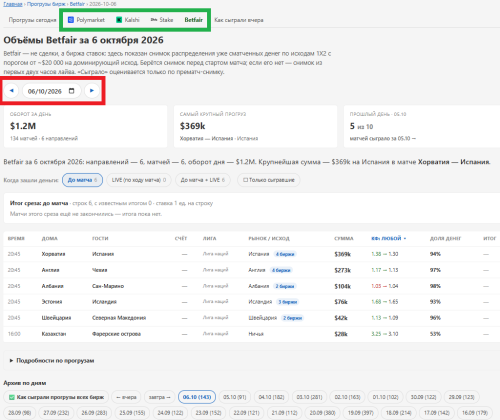Click the '3.25 → 3.10' odds value
This screenshot has width=500, height=420.
click(385, 334)
